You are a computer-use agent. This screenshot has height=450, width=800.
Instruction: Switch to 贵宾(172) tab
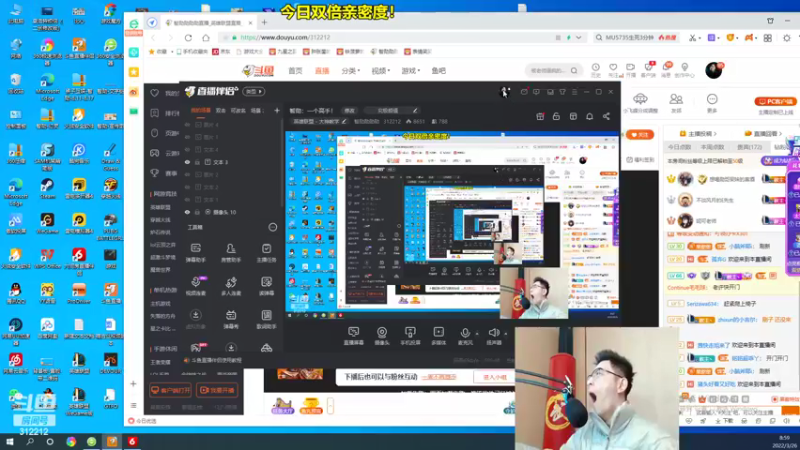coord(749,147)
